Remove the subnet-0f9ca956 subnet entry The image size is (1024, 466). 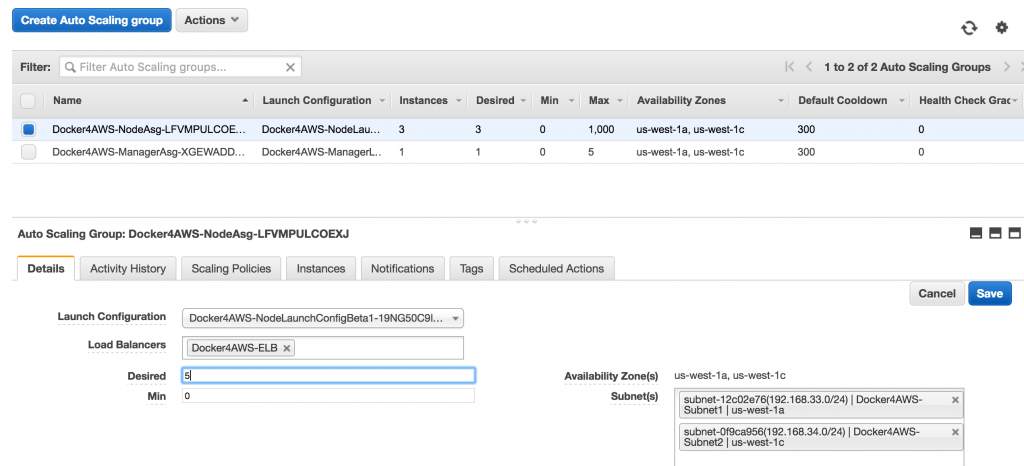coord(955,432)
